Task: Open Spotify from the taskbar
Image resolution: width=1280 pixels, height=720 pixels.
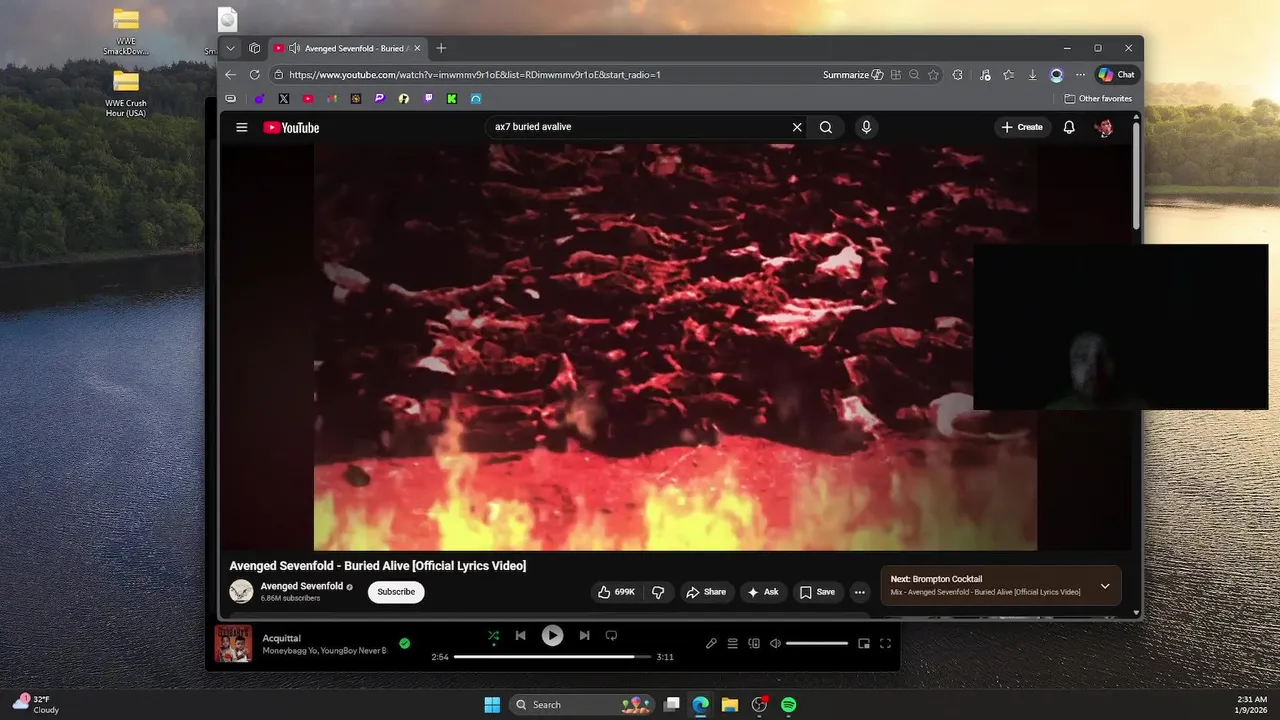Action: coord(788,705)
